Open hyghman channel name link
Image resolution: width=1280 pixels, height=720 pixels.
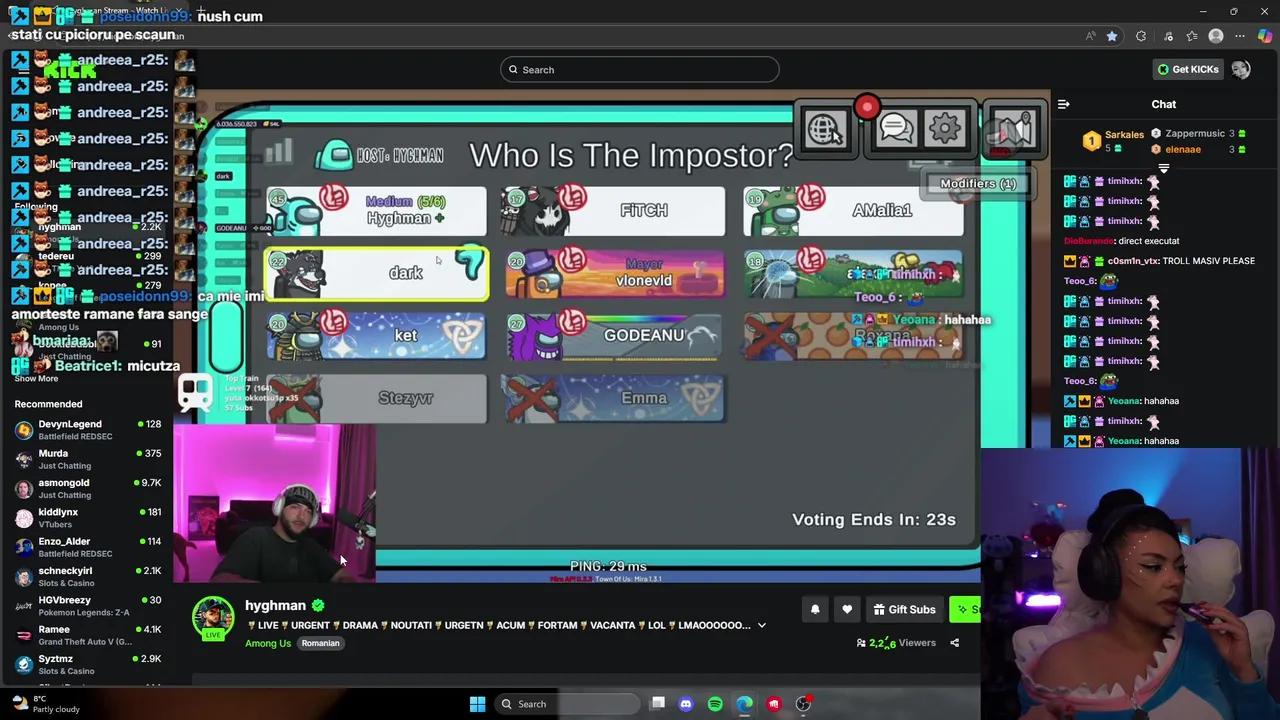(x=275, y=605)
